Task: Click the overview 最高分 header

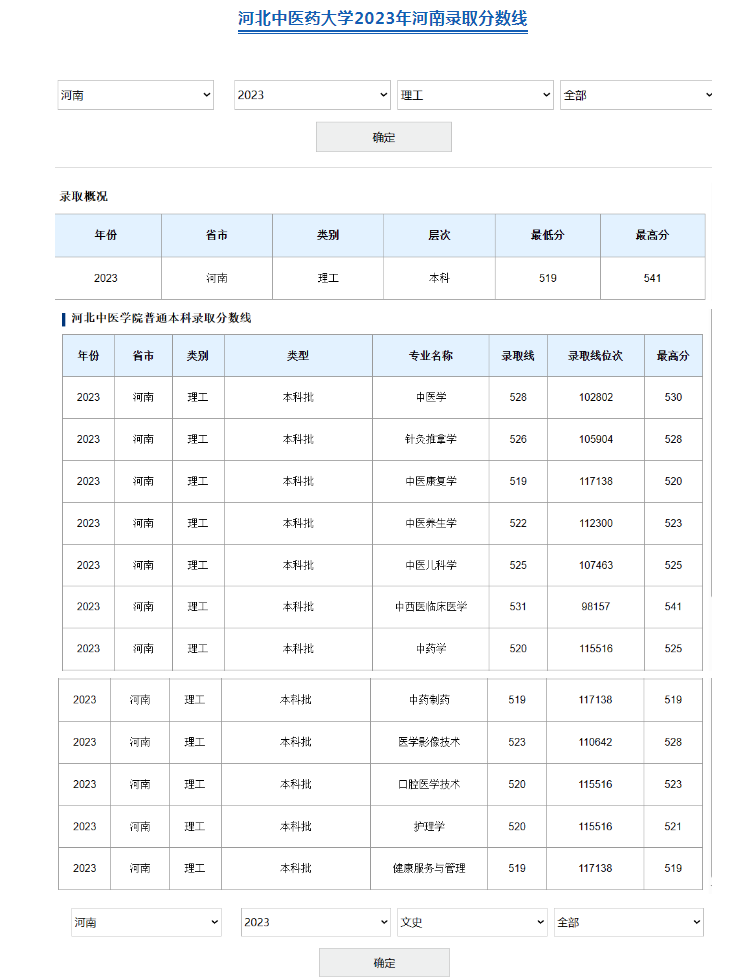Action: click(653, 235)
